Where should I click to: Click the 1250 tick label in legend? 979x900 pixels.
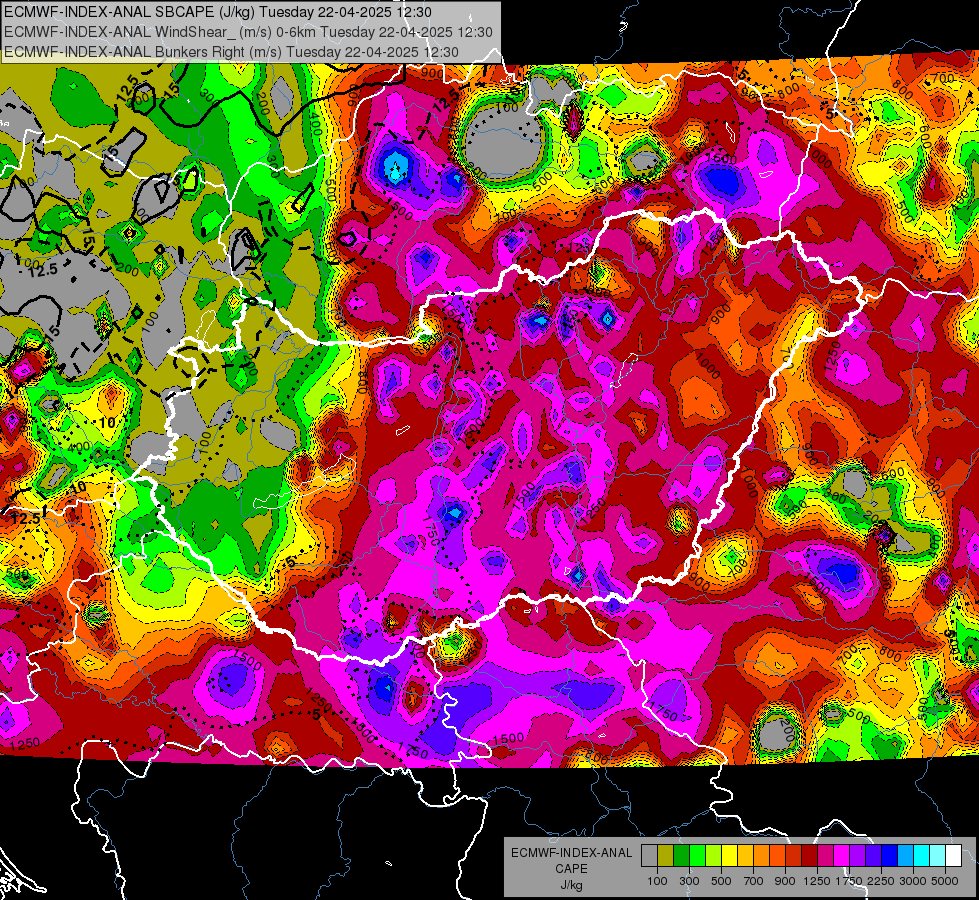tap(817, 881)
